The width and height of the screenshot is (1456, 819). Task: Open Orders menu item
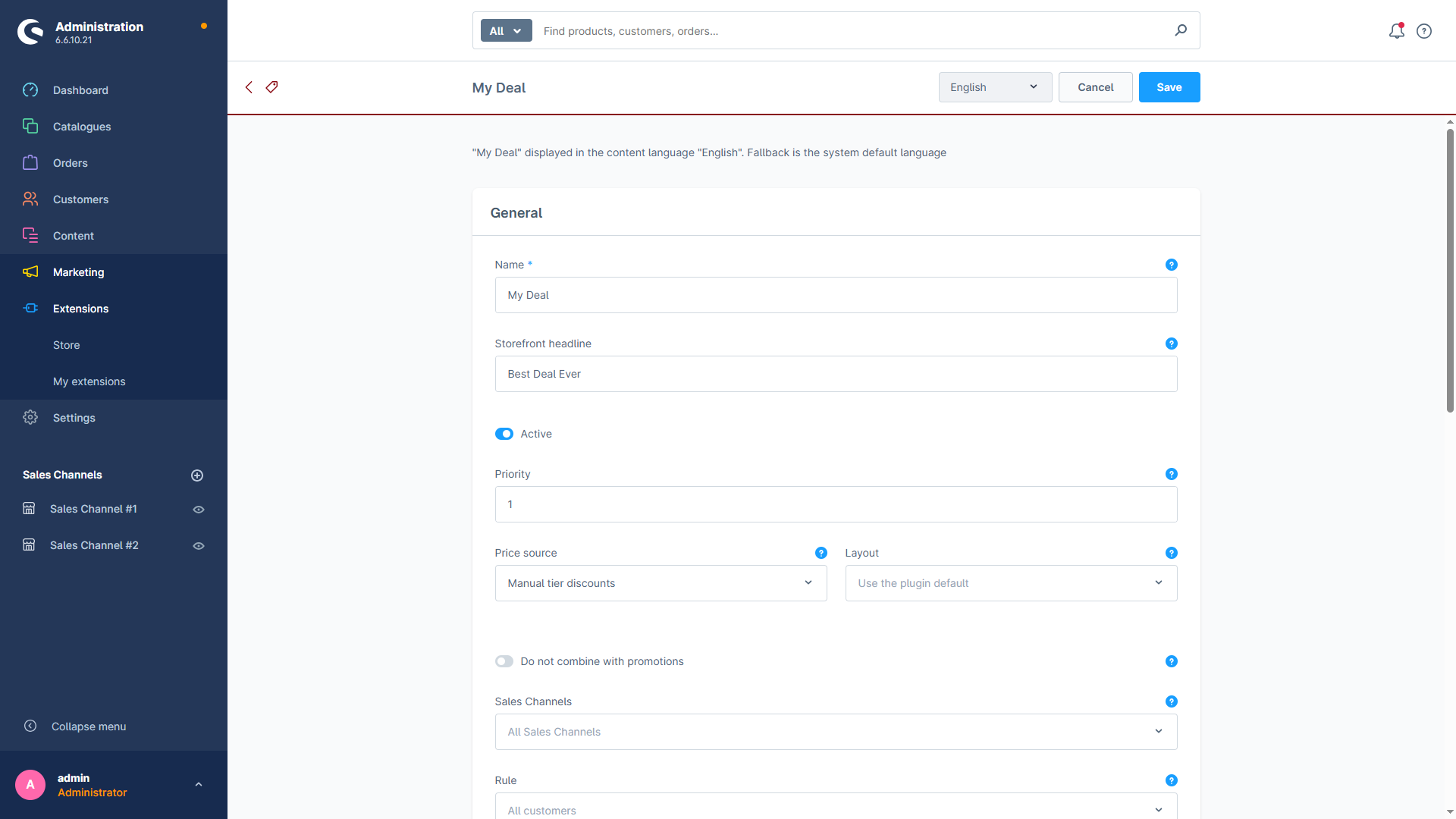click(114, 163)
